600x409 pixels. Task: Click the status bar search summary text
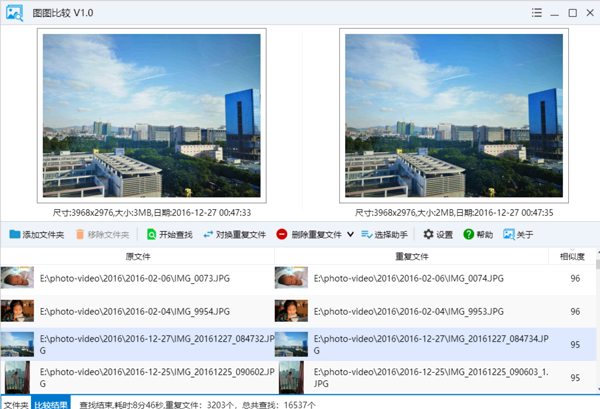pyautogui.click(x=197, y=405)
